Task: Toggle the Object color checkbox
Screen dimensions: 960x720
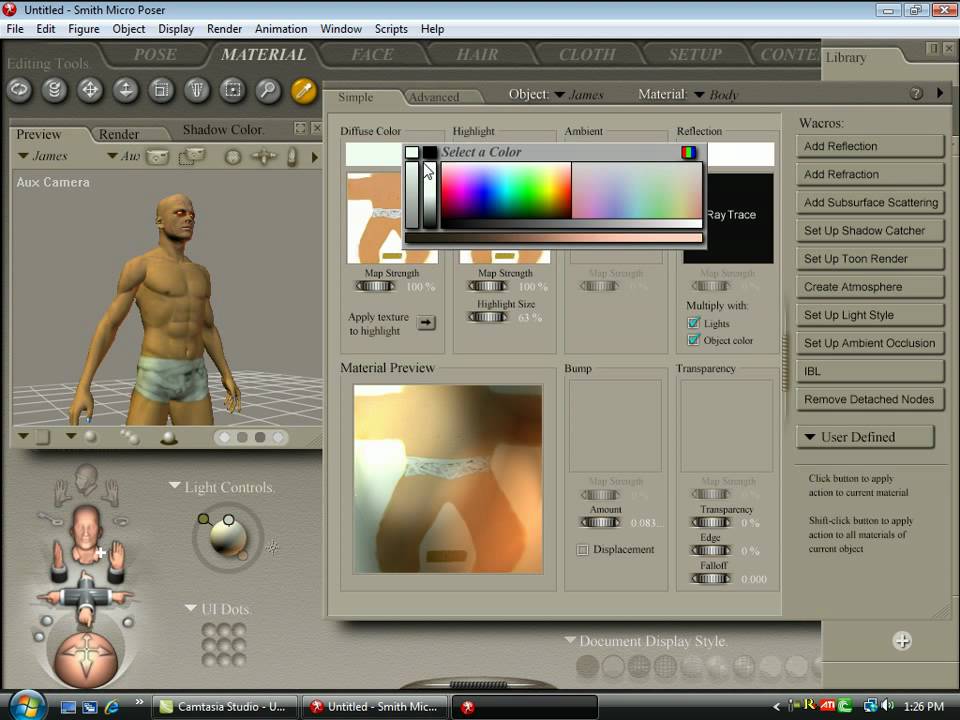Action: click(x=694, y=339)
